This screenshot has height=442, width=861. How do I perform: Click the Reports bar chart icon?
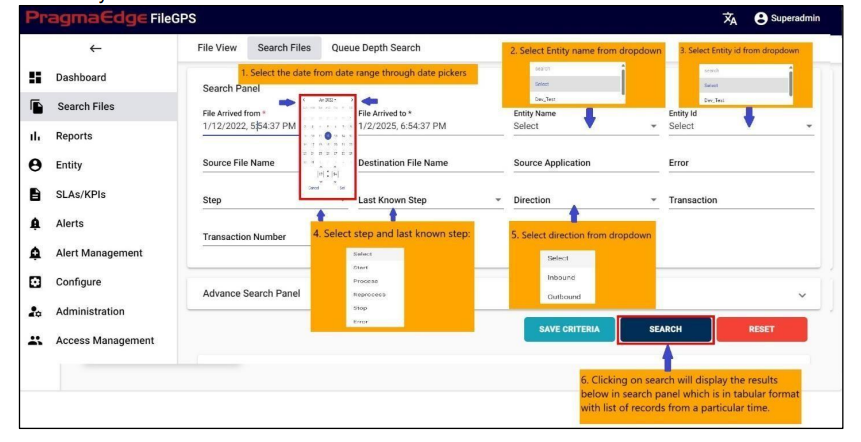click(x=36, y=136)
